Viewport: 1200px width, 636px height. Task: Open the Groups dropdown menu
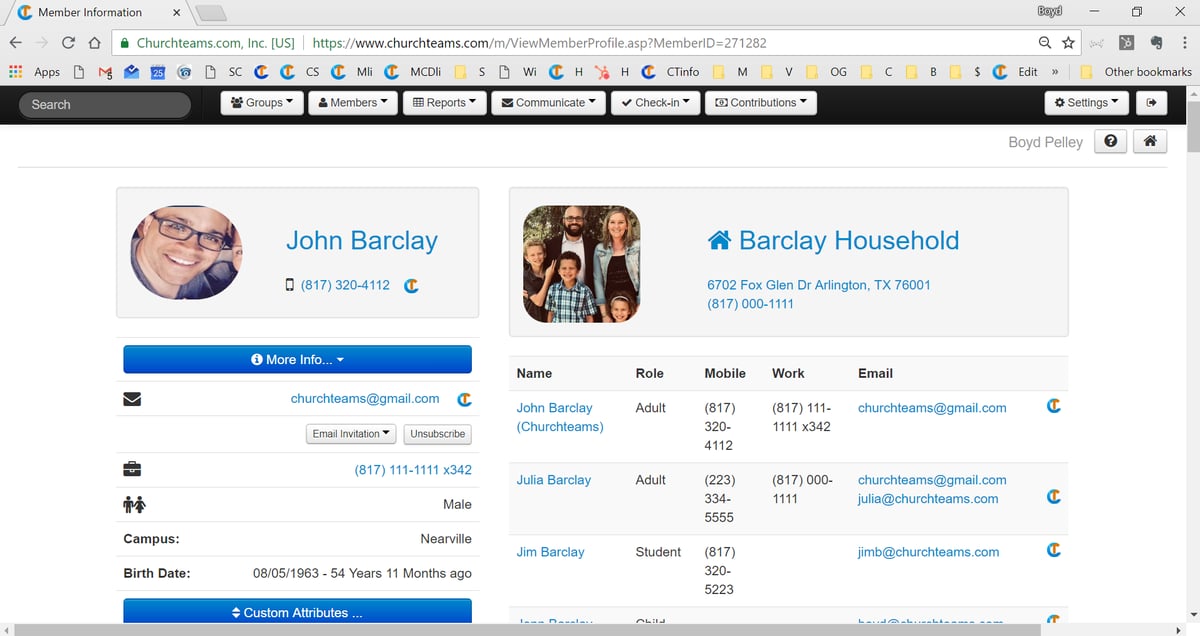pos(262,103)
